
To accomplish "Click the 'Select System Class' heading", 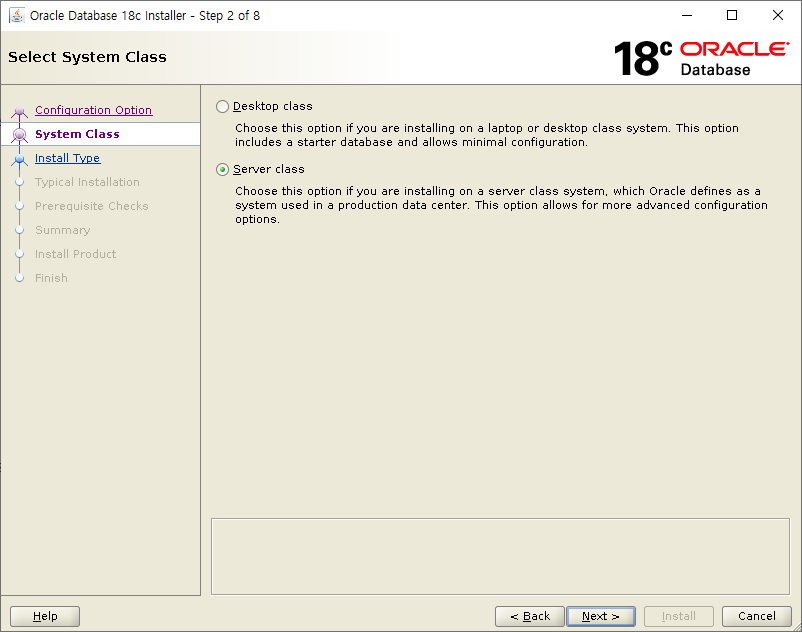I will tap(87, 57).
